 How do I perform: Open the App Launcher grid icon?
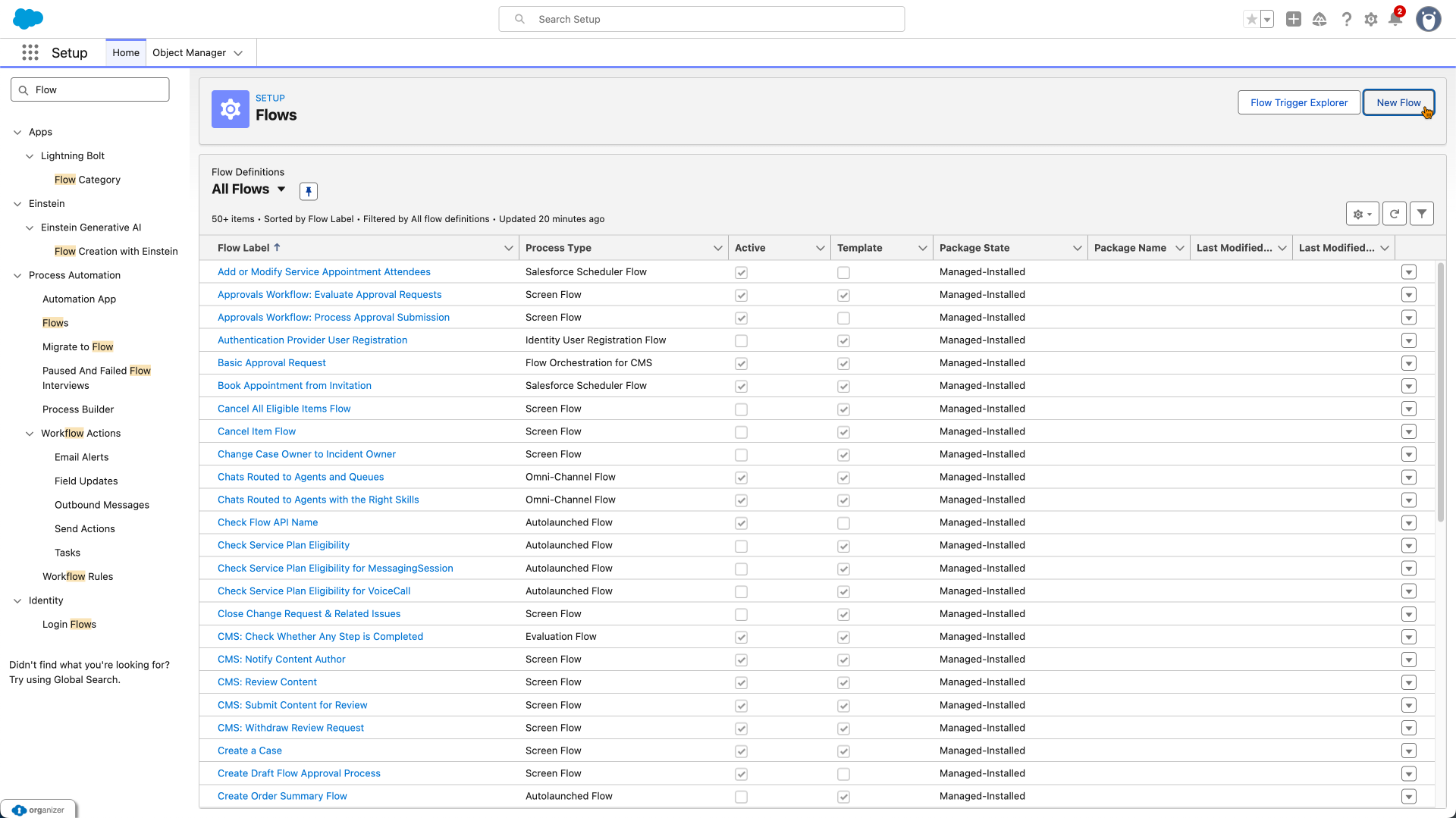[30, 52]
